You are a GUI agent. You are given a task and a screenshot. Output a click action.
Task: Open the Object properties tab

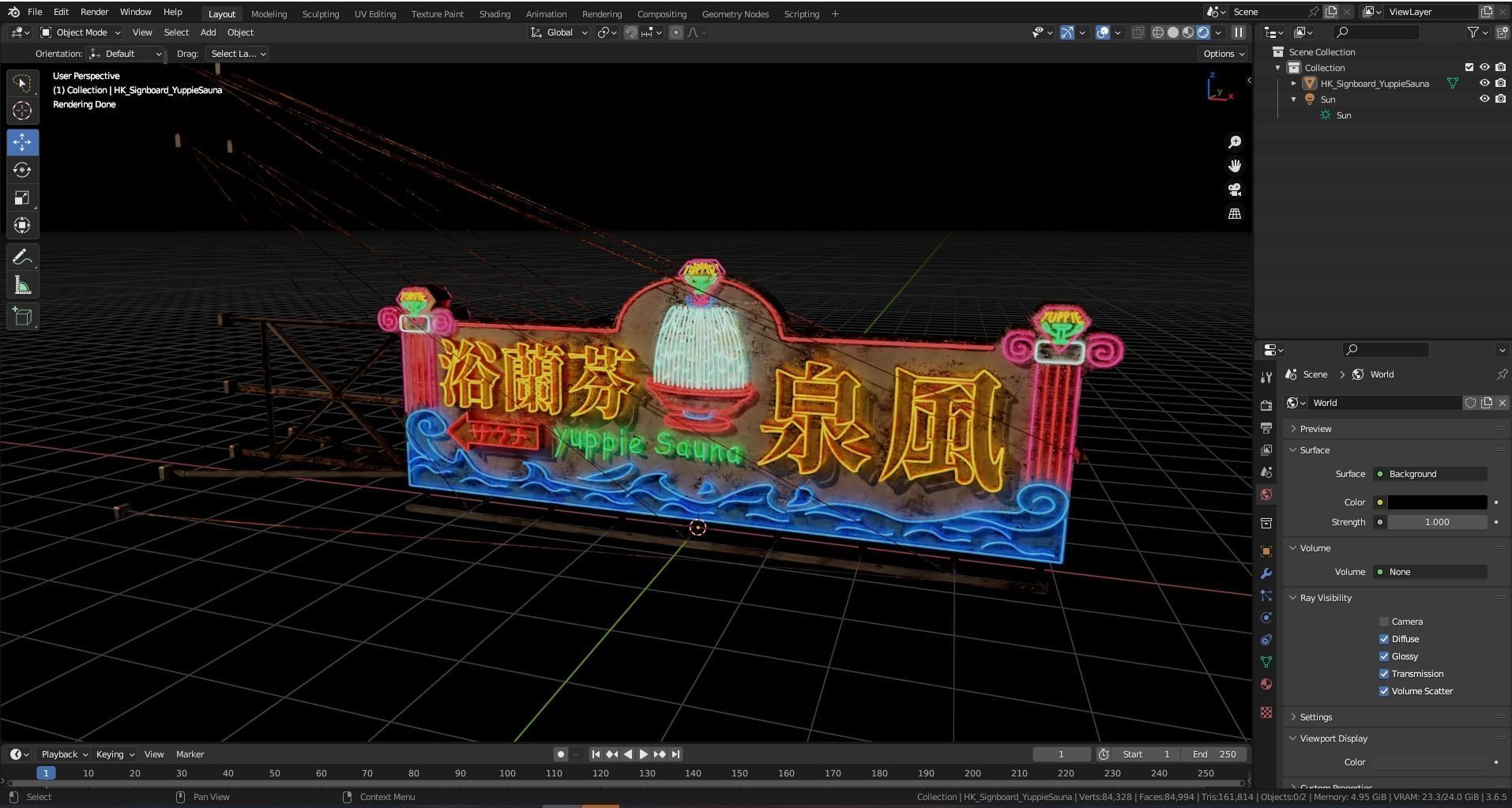tap(1266, 551)
